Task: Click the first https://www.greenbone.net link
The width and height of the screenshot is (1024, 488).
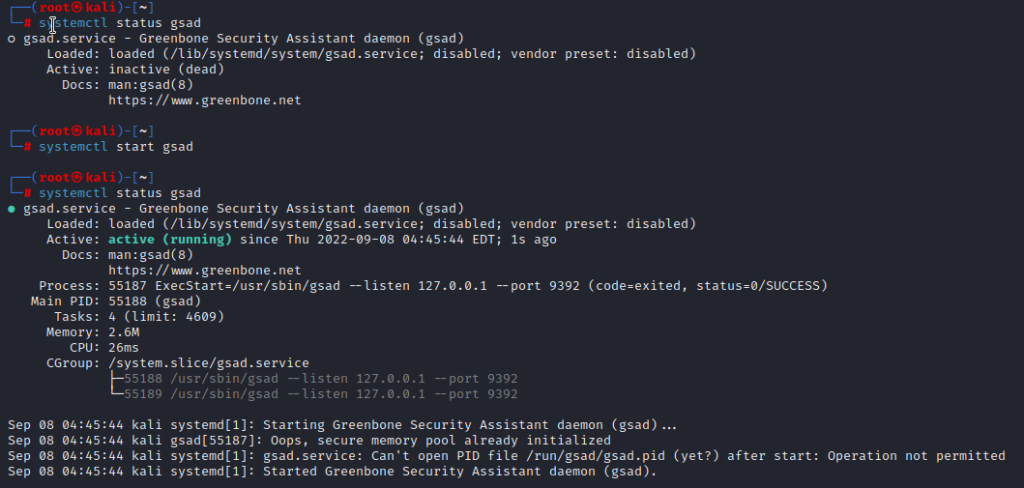Action: [204, 101]
